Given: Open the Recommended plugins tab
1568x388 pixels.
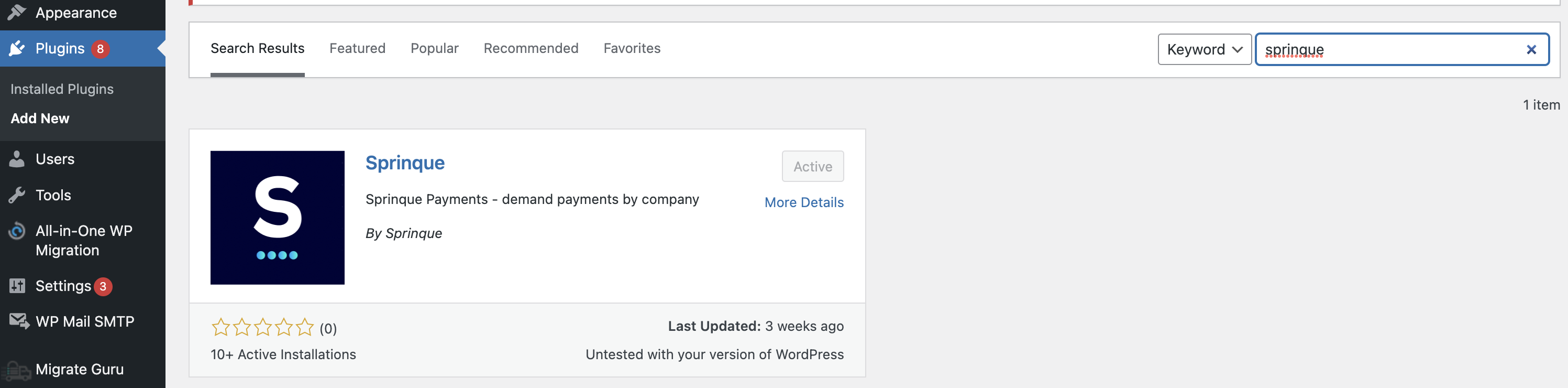Looking at the screenshot, I should point(531,49).
